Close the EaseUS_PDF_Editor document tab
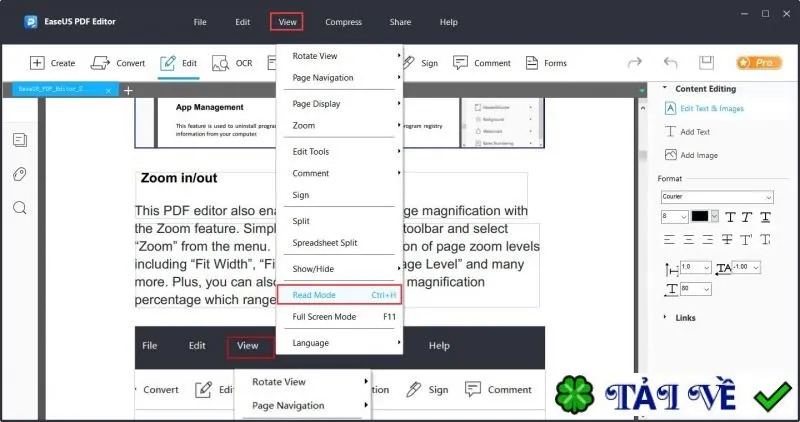 [x=108, y=91]
